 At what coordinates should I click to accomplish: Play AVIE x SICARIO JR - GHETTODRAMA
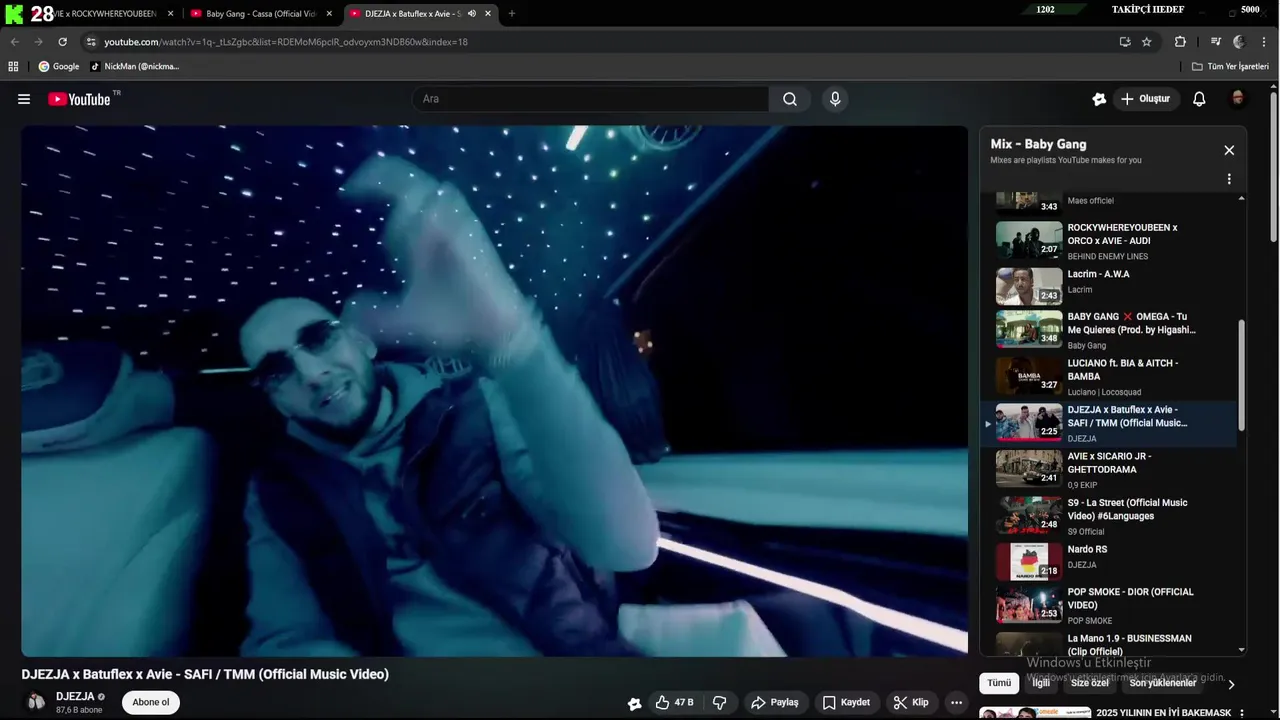click(1109, 469)
